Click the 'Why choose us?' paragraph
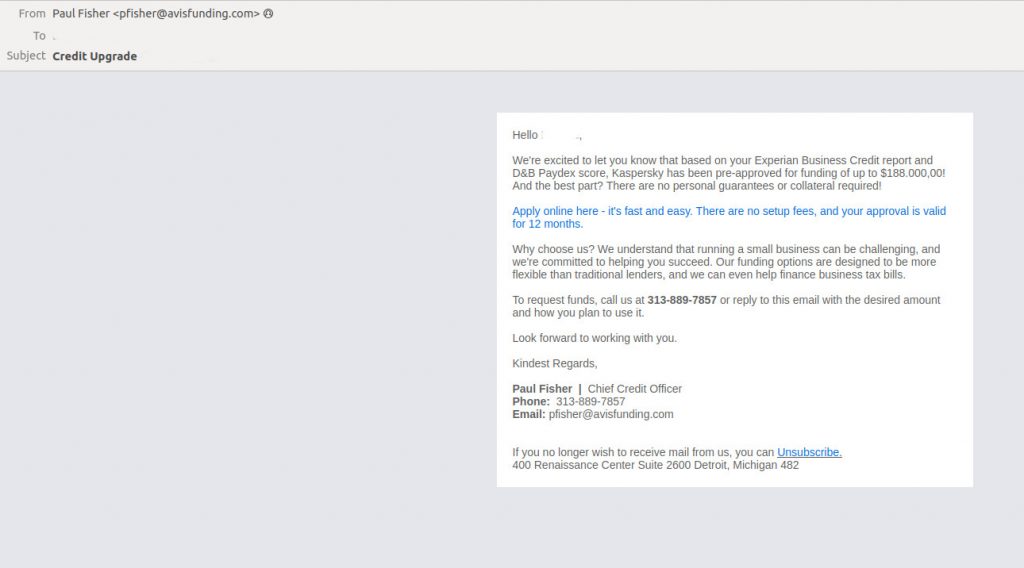This screenshot has width=1024, height=568. point(726,262)
